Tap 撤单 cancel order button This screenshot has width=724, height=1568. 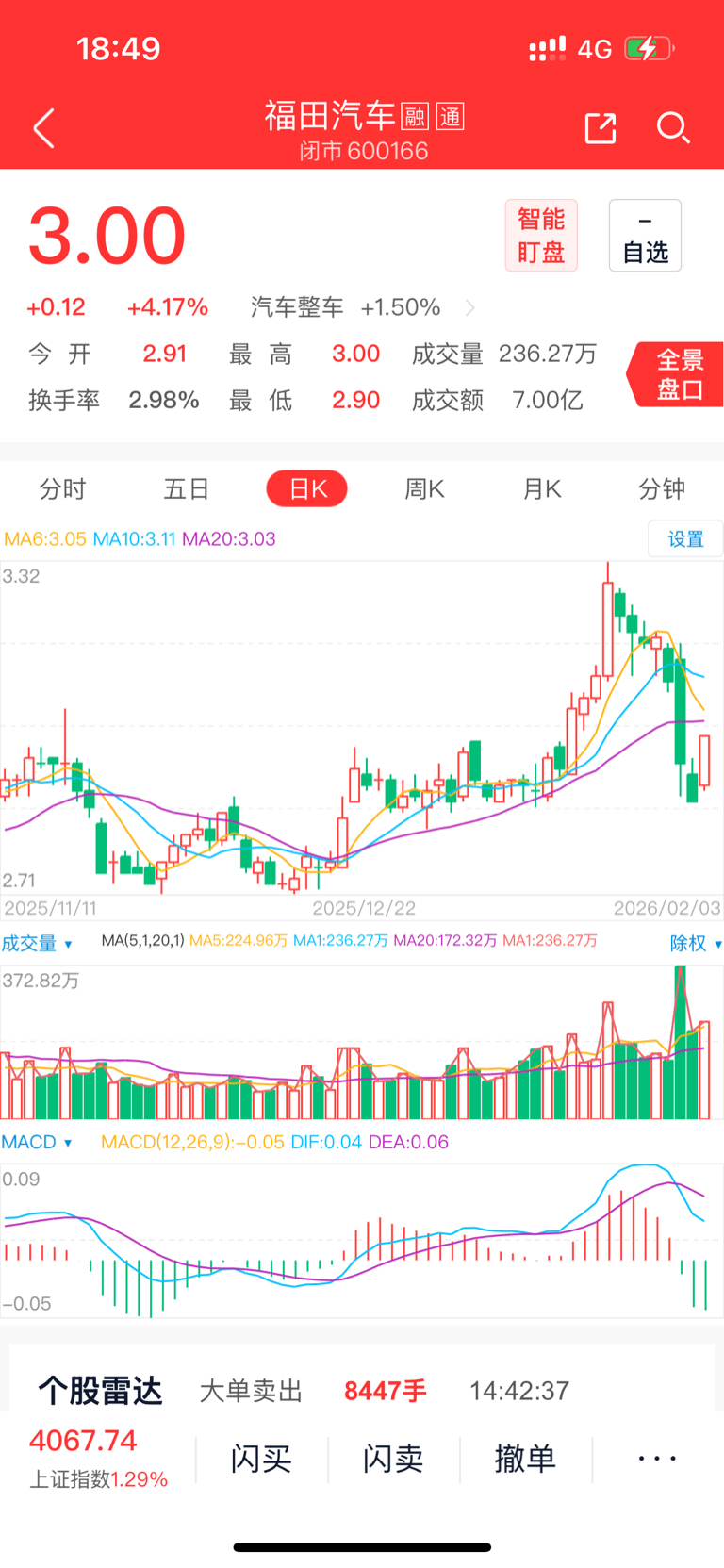click(525, 1460)
